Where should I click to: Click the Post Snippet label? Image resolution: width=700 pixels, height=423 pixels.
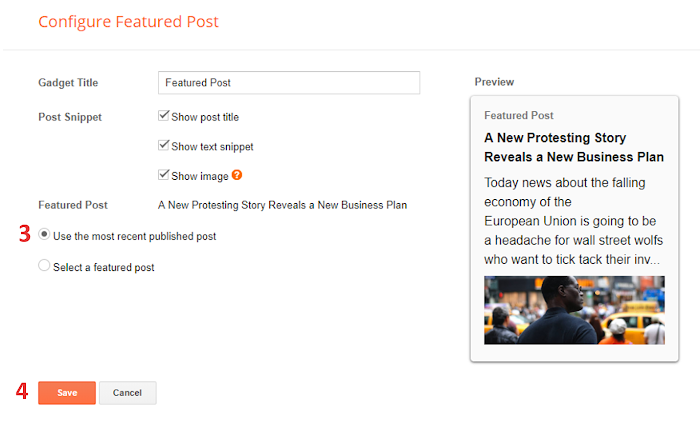tap(70, 117)
